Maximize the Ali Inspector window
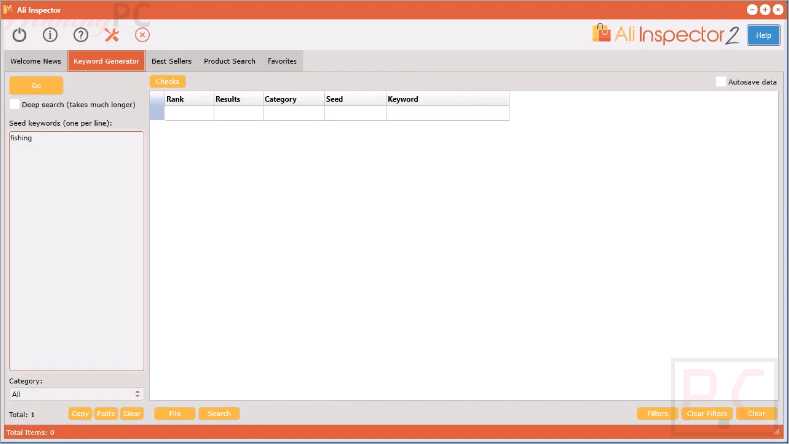 click(x=765, y=10)
